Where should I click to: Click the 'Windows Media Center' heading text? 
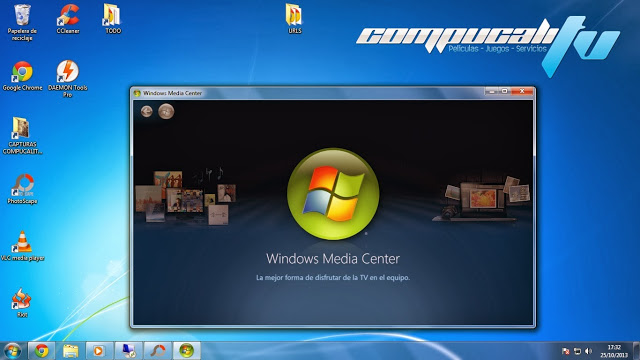coord(333,259)
